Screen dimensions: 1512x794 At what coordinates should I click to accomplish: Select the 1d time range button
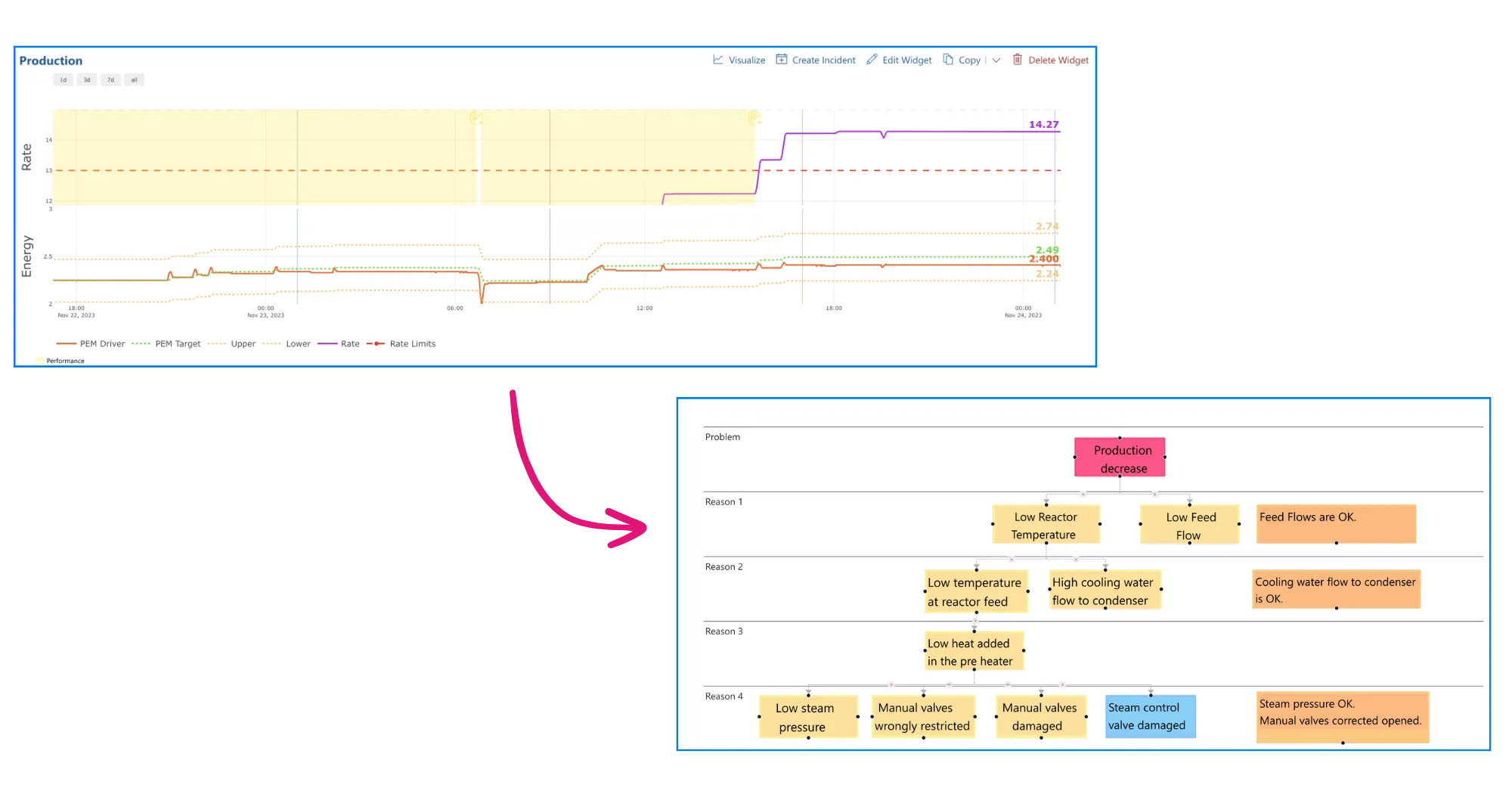tap(64, 80)
